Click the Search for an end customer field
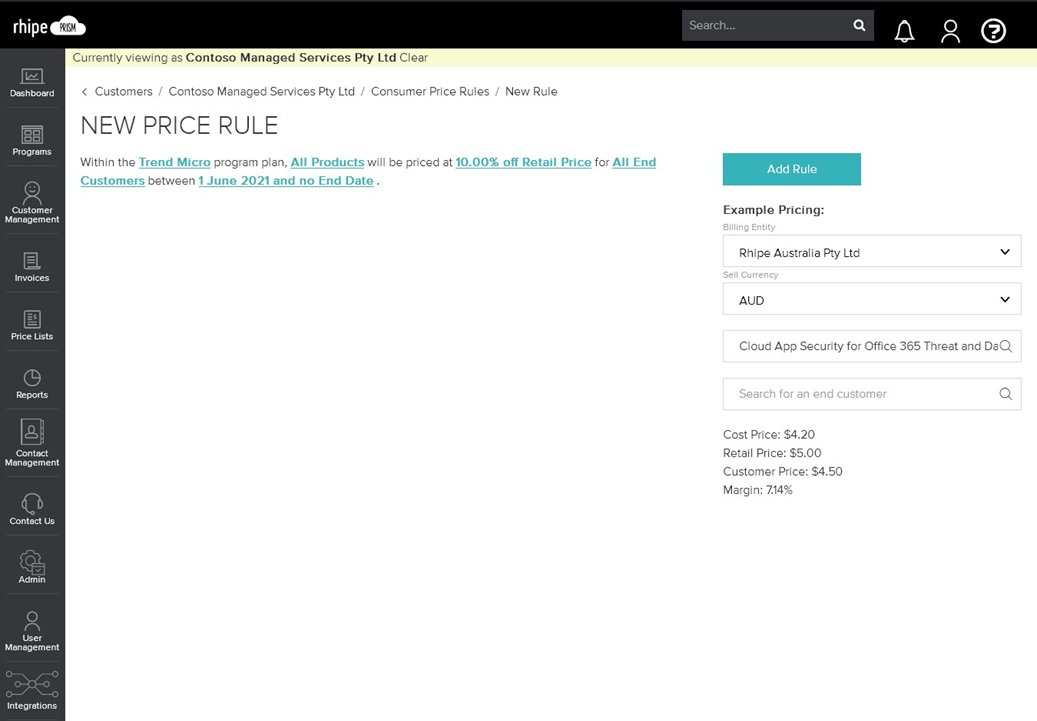 click(x=872, y=394)
